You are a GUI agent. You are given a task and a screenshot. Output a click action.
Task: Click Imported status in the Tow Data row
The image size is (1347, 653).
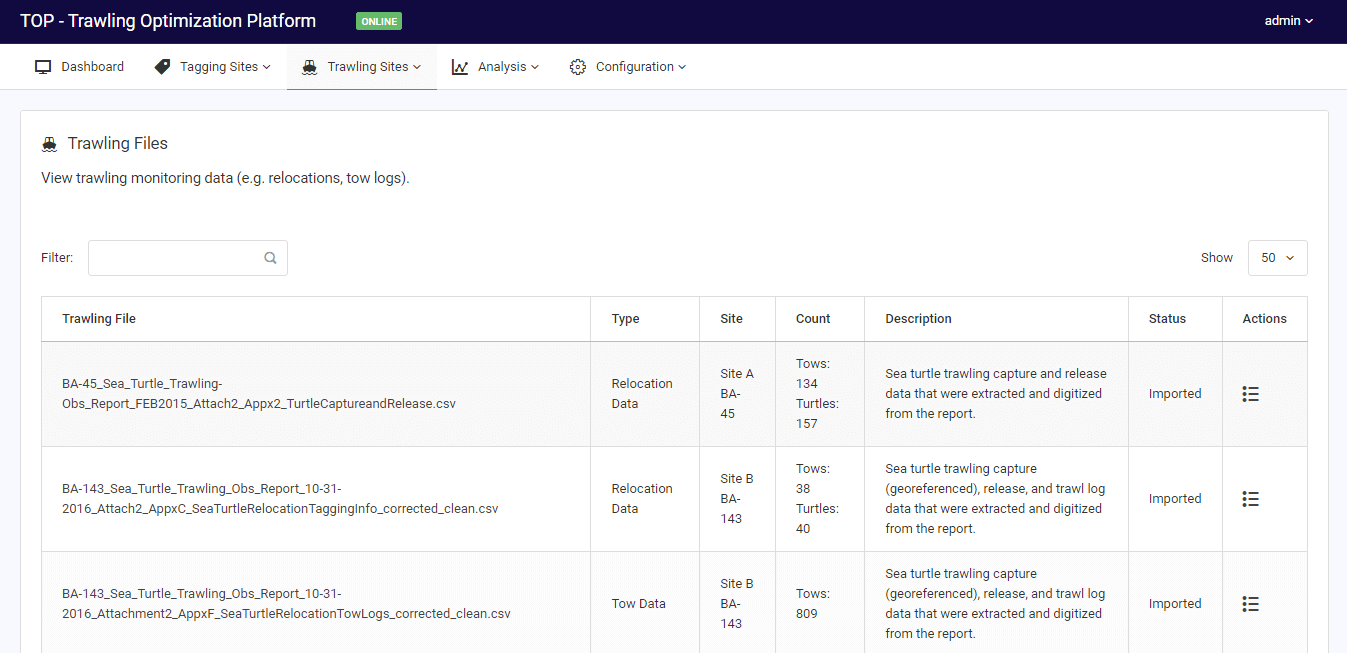pos(1175,604)
